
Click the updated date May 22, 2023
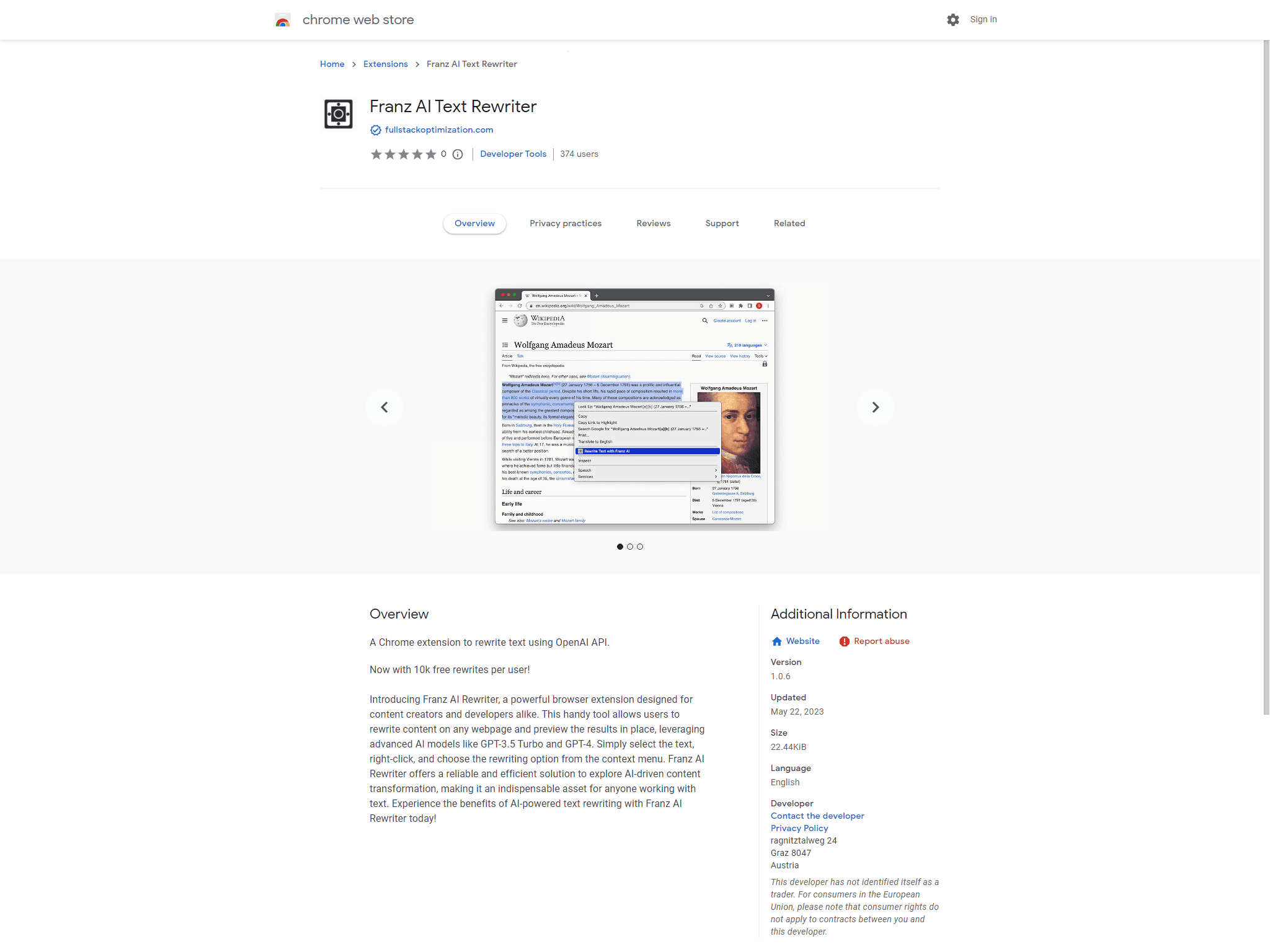tap(797, 712)
